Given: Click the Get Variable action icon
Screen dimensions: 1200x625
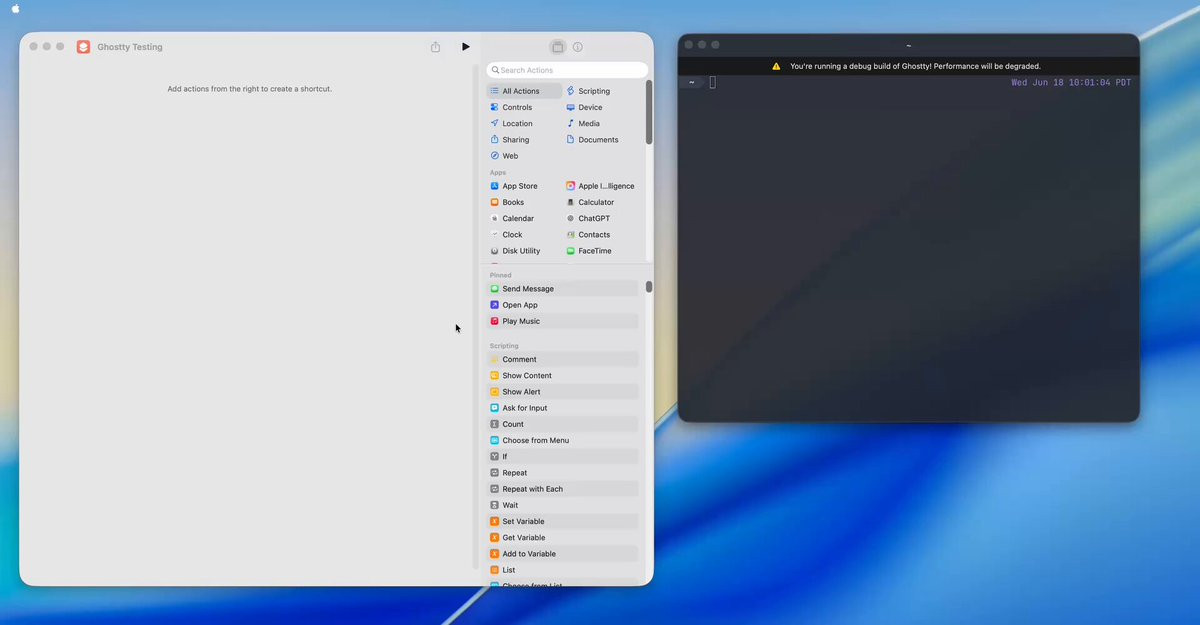Looking at the screenshot, I should [494, 538].
